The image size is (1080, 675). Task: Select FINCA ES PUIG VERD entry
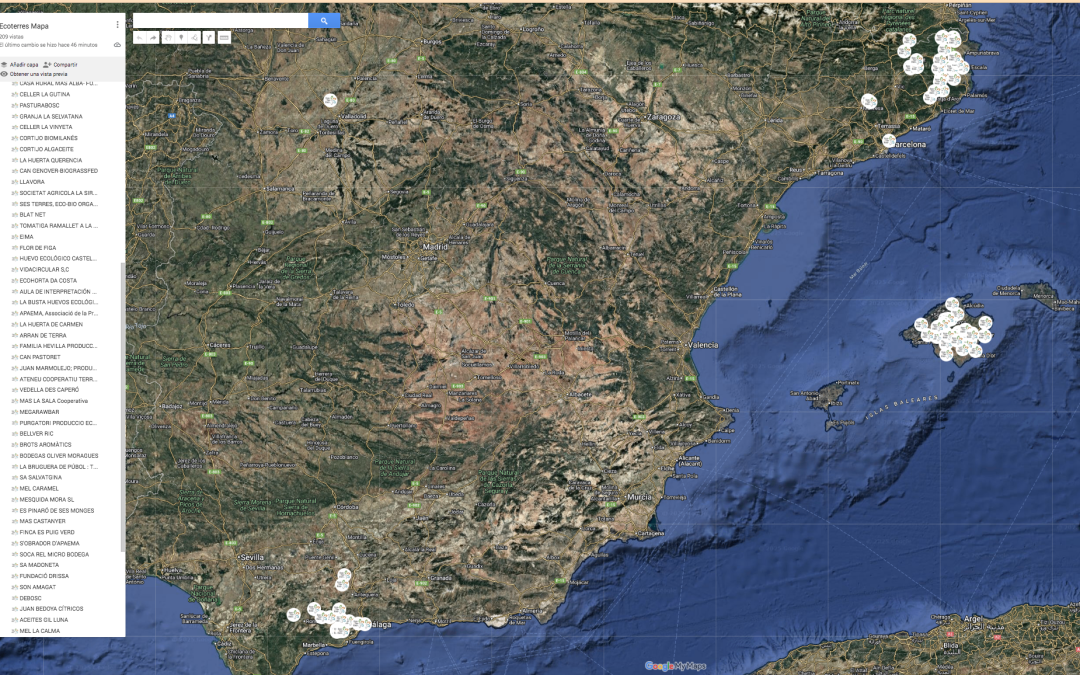(47, 532)
